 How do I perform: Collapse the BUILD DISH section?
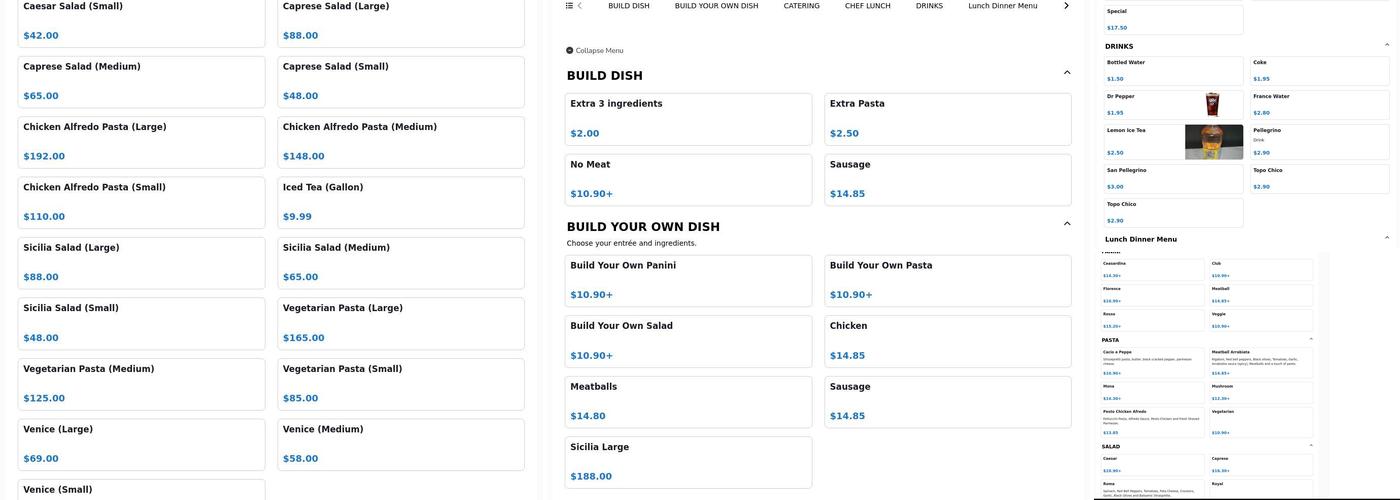pyautogui.click(x=1067, y=73)
